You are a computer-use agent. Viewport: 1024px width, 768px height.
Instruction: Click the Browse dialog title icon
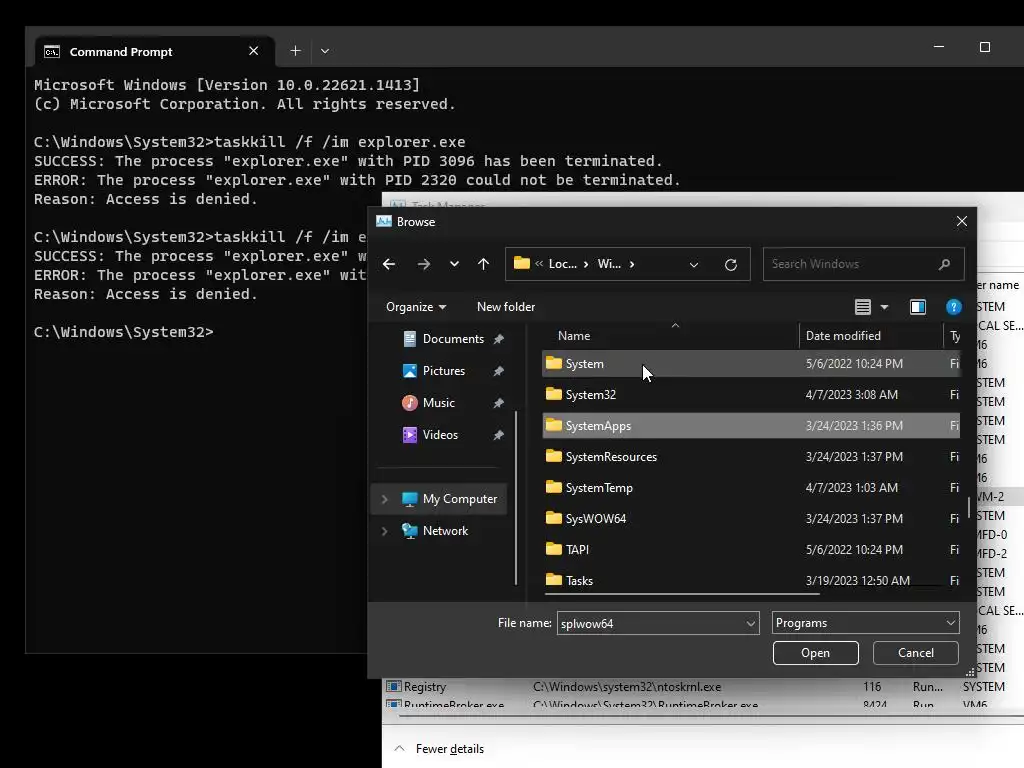[384, 221]
